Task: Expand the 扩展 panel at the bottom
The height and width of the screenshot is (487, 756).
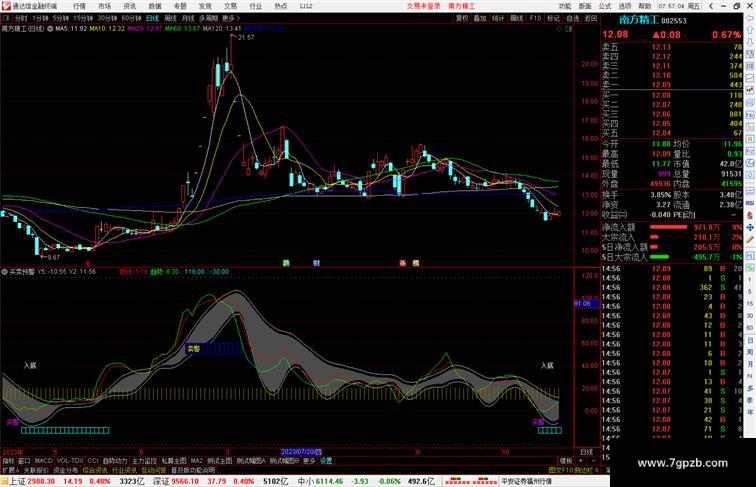Action: (11, 470)
